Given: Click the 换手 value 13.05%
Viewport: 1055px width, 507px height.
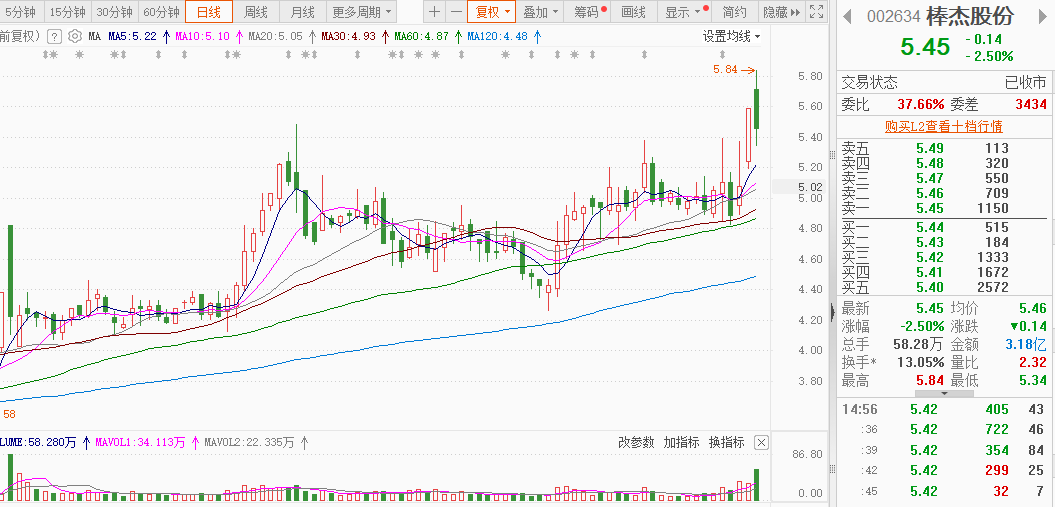Looking at the screenshot, I should 920,362.
